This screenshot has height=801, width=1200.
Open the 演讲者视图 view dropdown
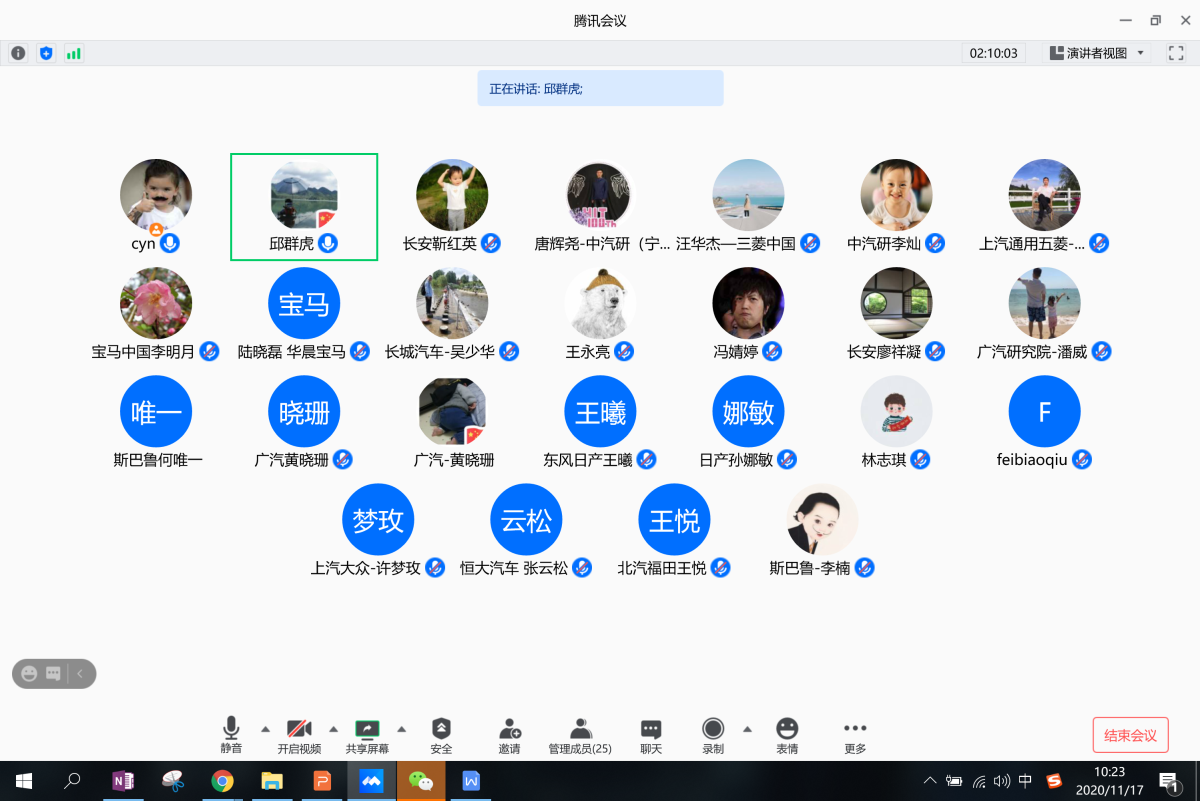point(1096,53)
